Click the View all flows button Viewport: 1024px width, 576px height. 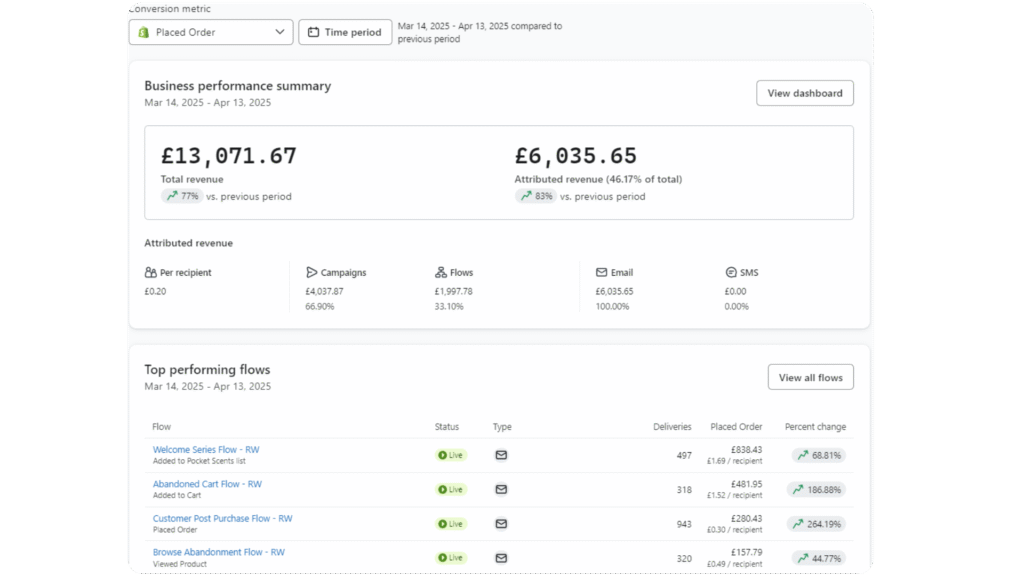(x=810, y=377)
